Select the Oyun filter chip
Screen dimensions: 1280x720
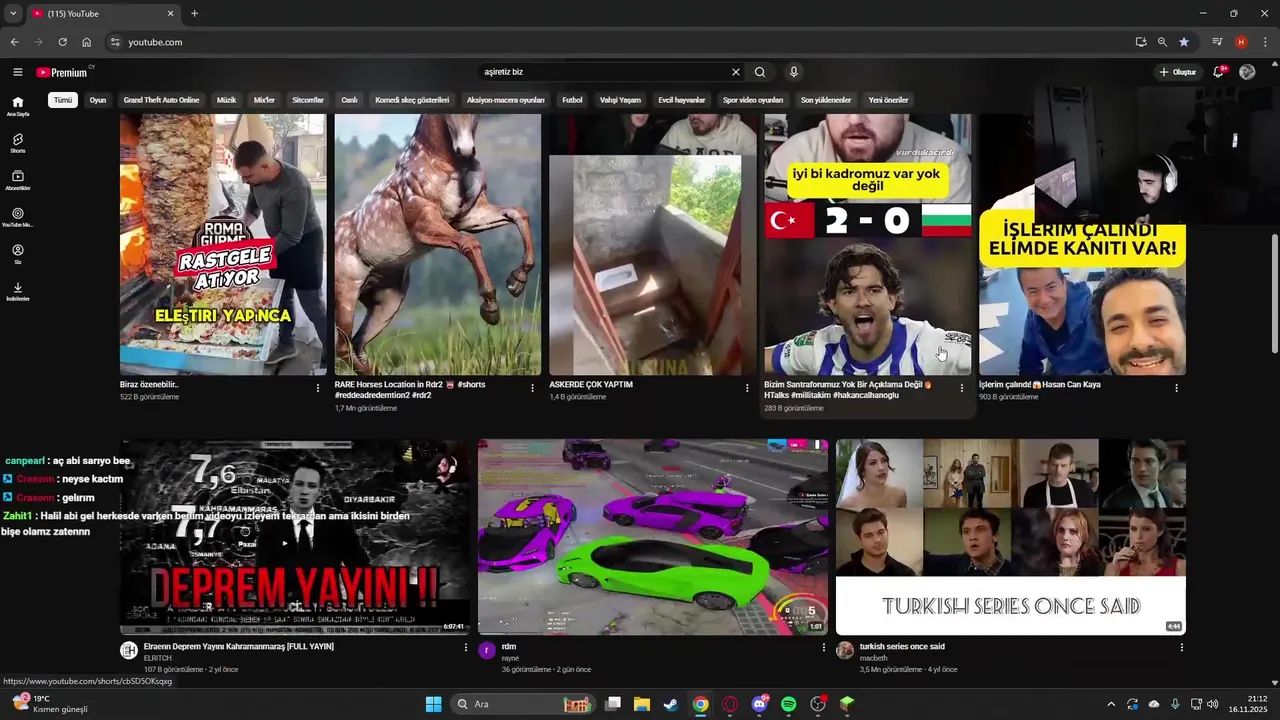[x=98, y=100]
